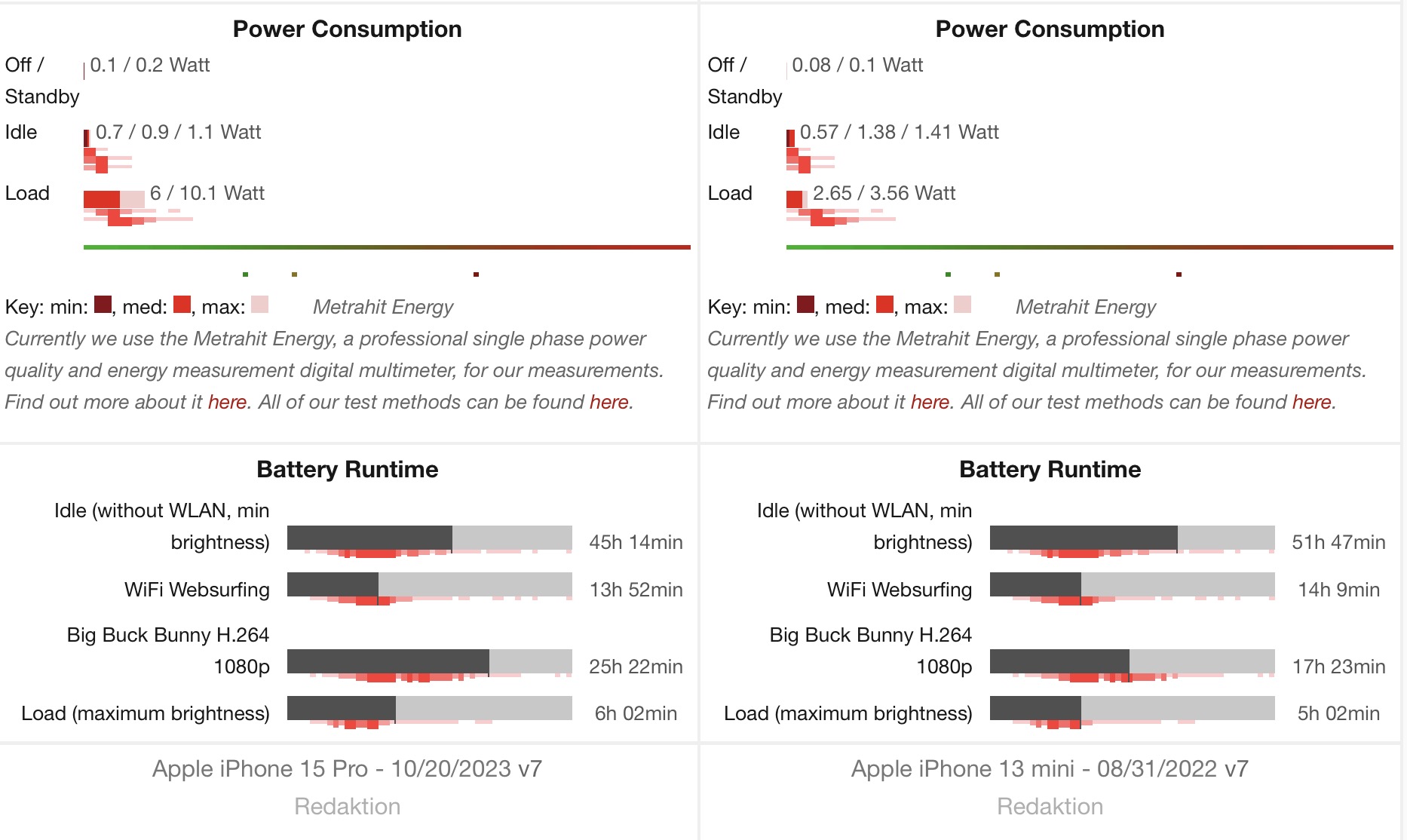
Task: Select the 25h 22min Big Buck Bunny bar
Action: pos(429,661)
